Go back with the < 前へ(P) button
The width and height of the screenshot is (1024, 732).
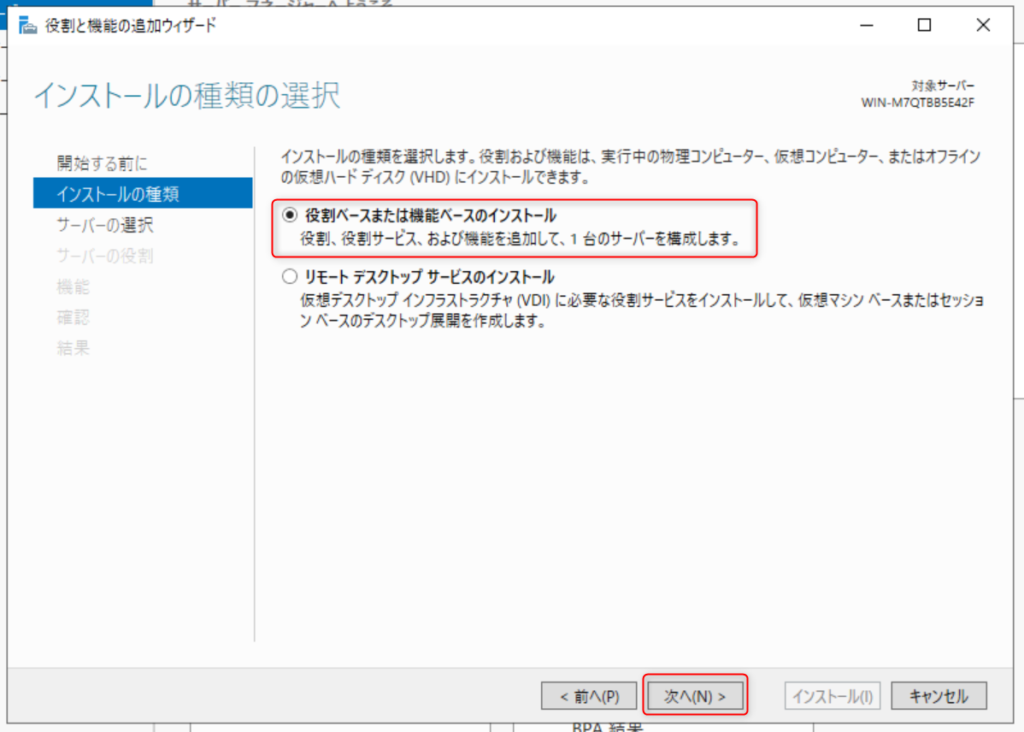(588, 695)
